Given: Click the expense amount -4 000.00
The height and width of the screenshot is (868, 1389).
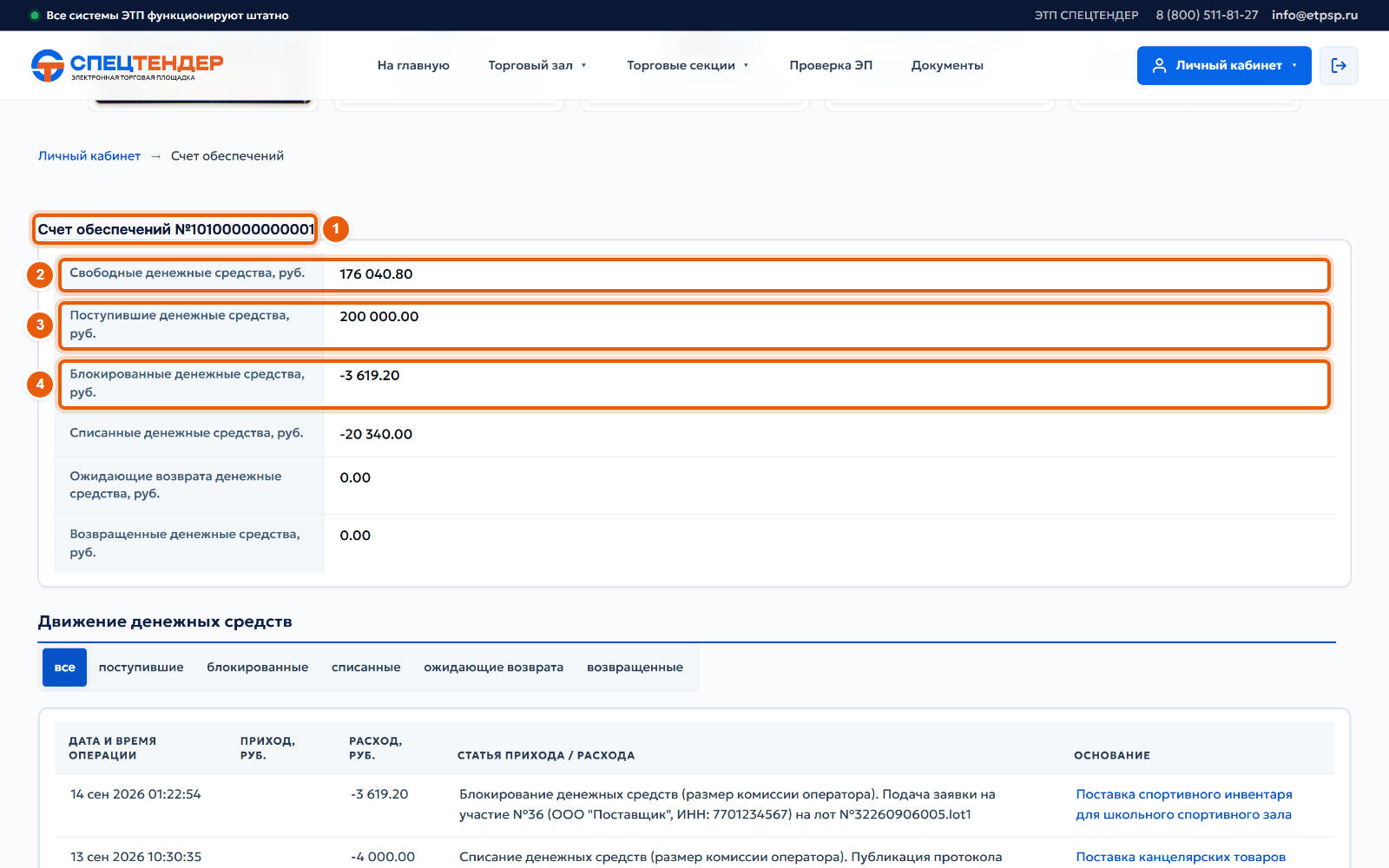Looking at the screenshot, I should tap(383, 857).
